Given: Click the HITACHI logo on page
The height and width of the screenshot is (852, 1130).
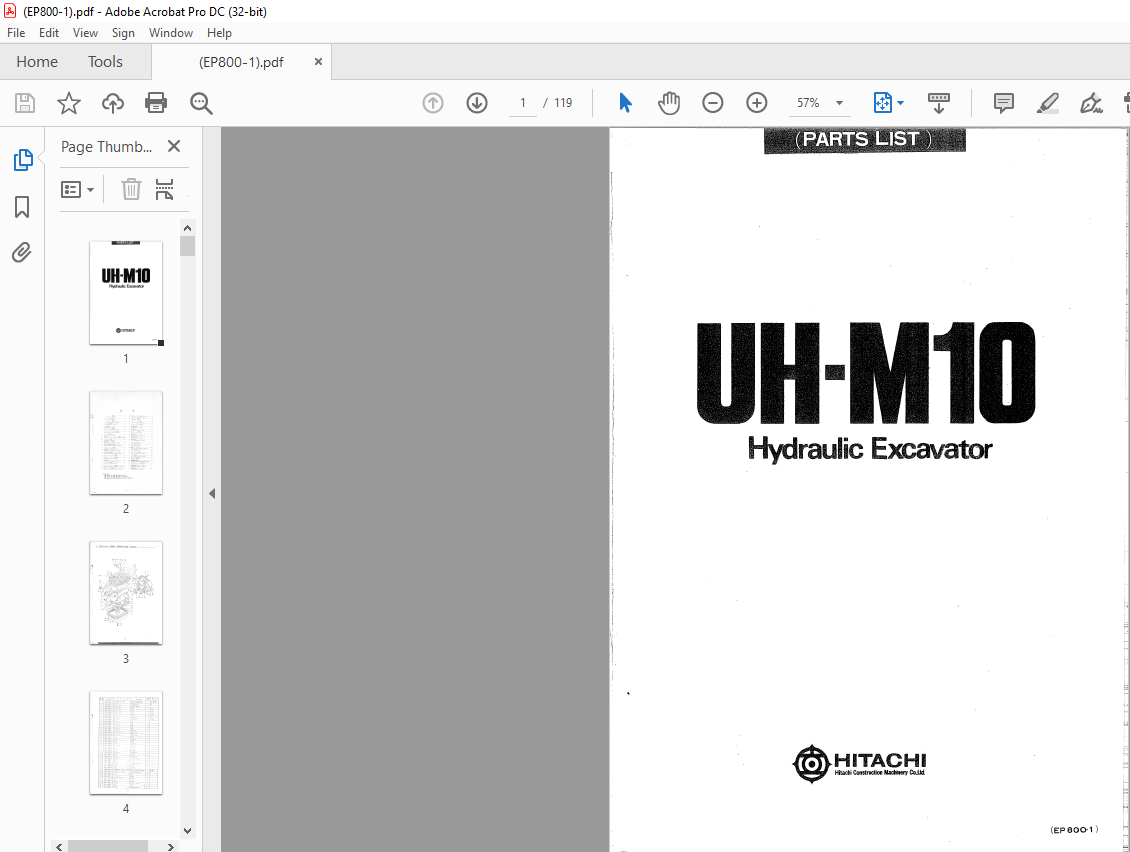Looking at the screenshot, I should 860,763.
